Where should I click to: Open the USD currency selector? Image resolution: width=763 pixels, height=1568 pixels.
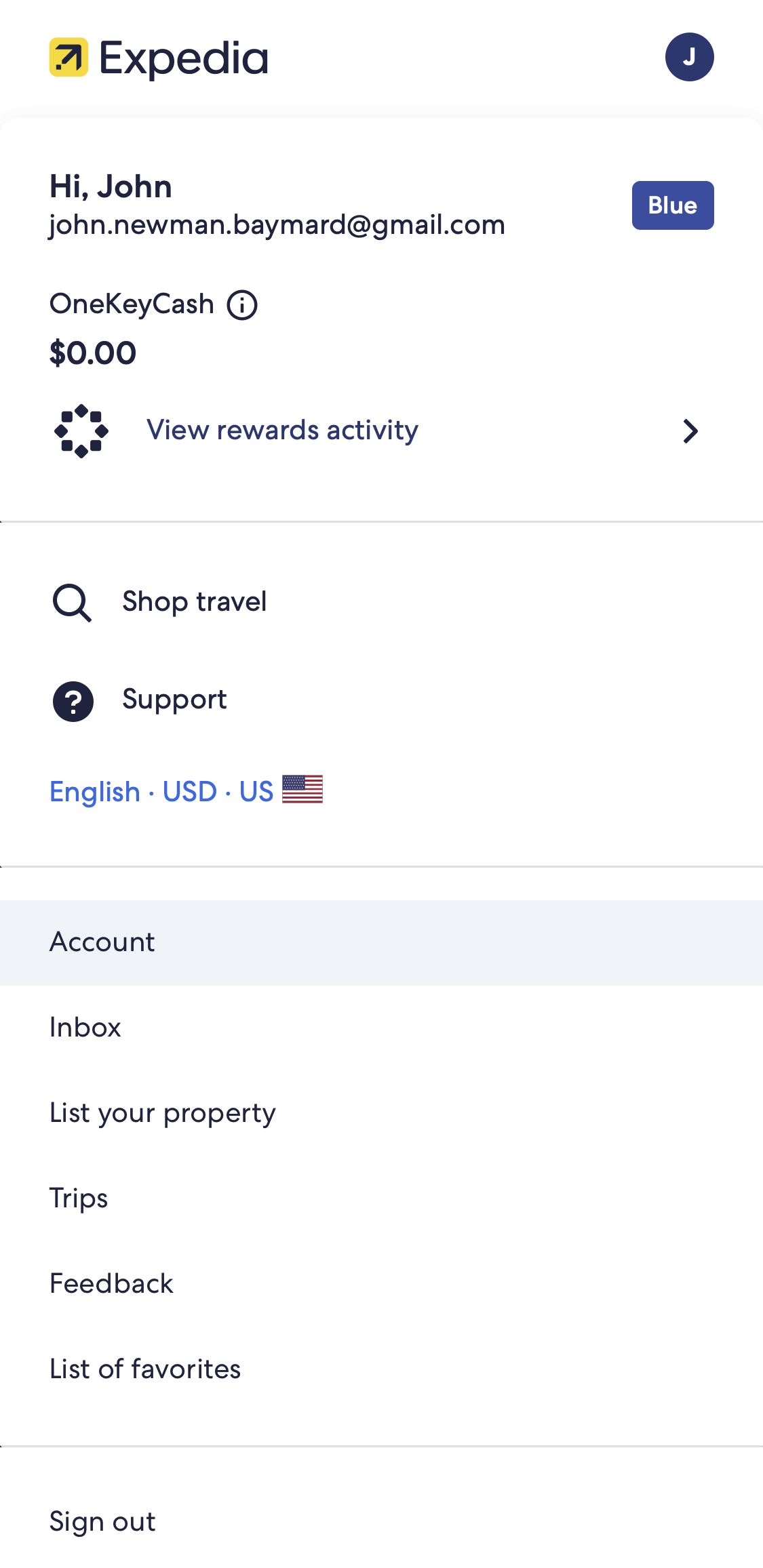(188, 791)
